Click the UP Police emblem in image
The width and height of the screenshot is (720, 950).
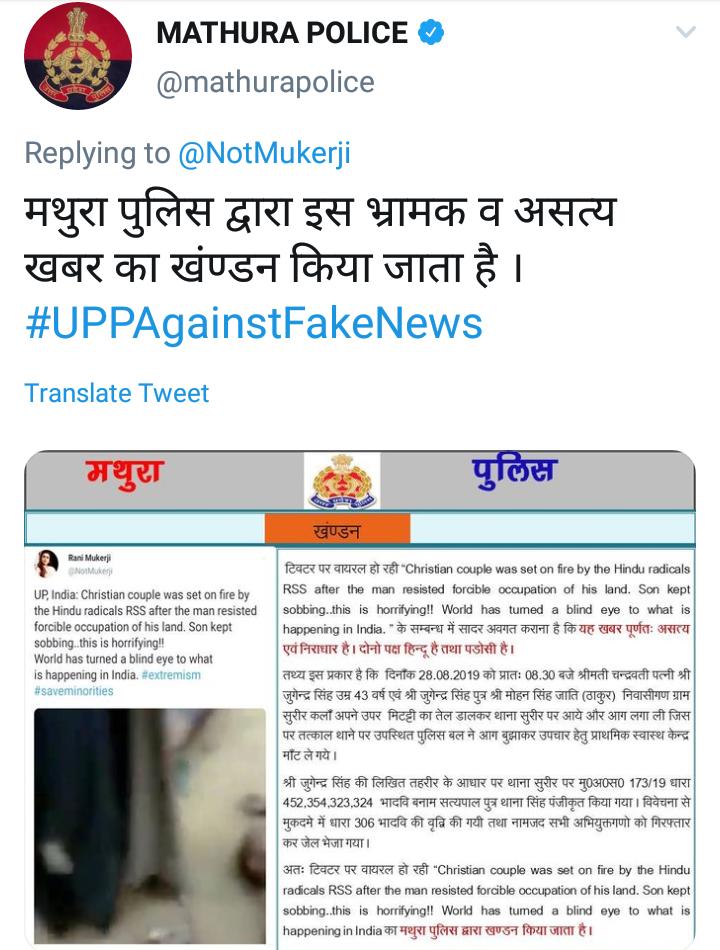pyautogui.click(x=342, y=482)
